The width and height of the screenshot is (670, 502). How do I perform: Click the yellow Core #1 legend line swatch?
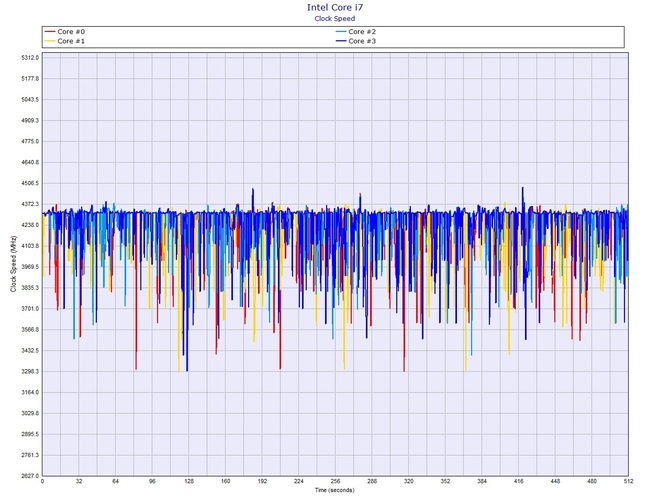(x=50, y=41)
